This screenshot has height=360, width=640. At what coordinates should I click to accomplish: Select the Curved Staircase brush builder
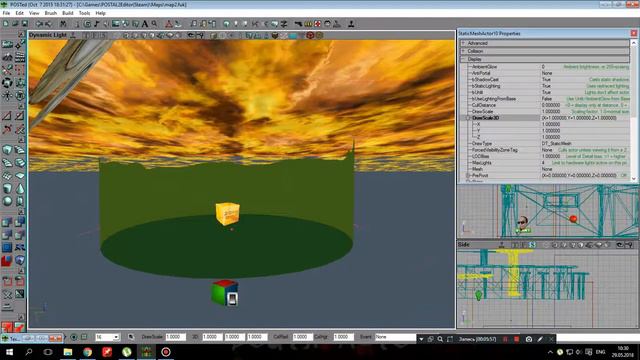20,149
